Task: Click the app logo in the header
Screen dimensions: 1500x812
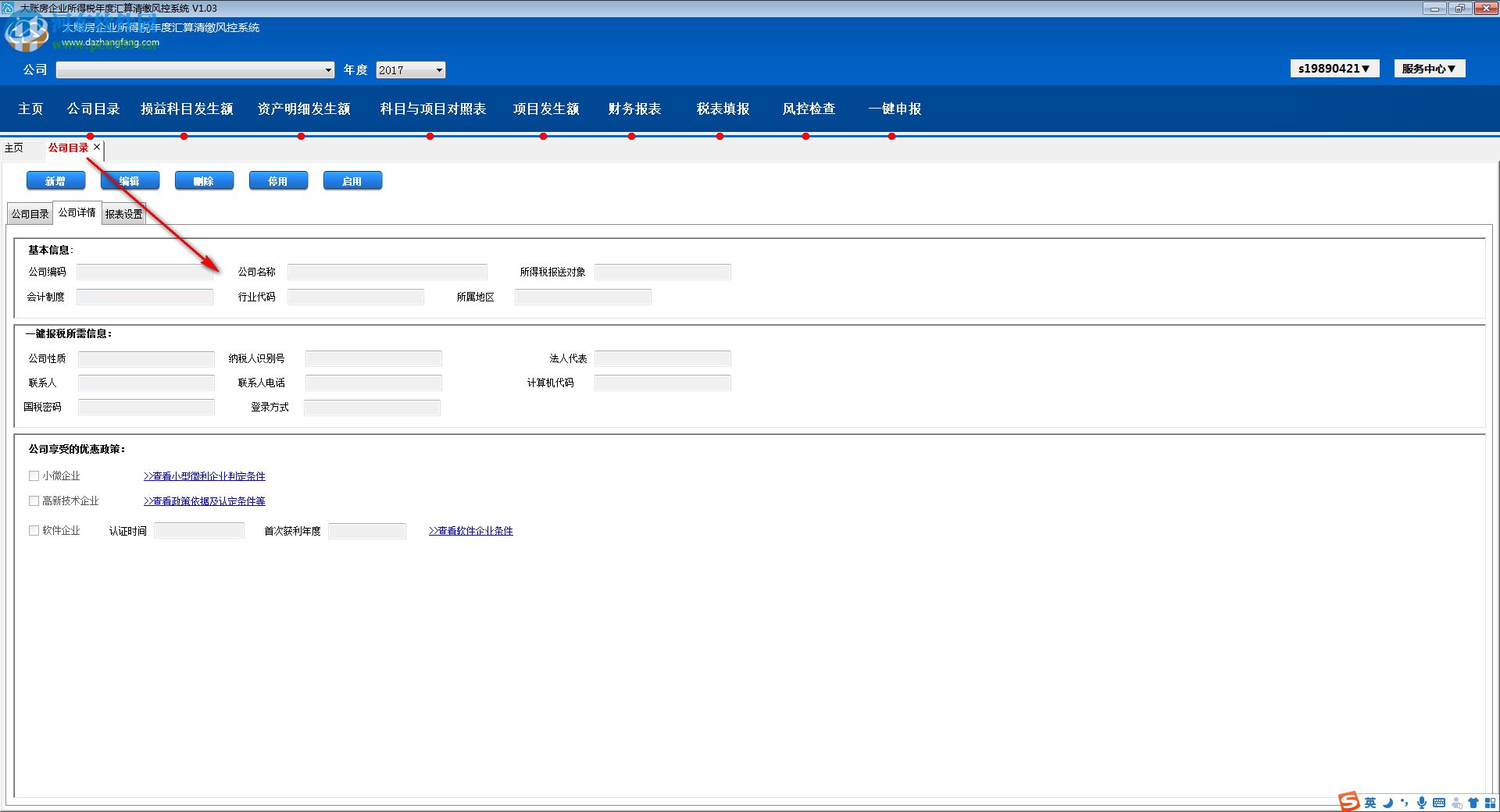Action: pyautogui.click(x=27, y=34)
